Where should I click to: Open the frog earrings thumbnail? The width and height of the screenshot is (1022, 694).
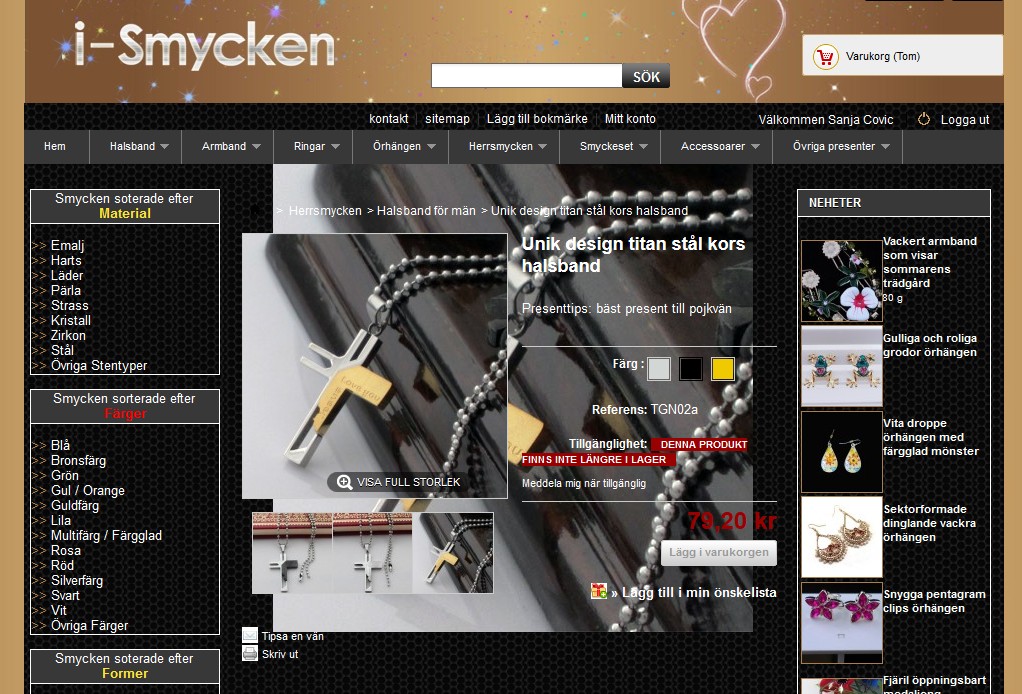[841, 366]
